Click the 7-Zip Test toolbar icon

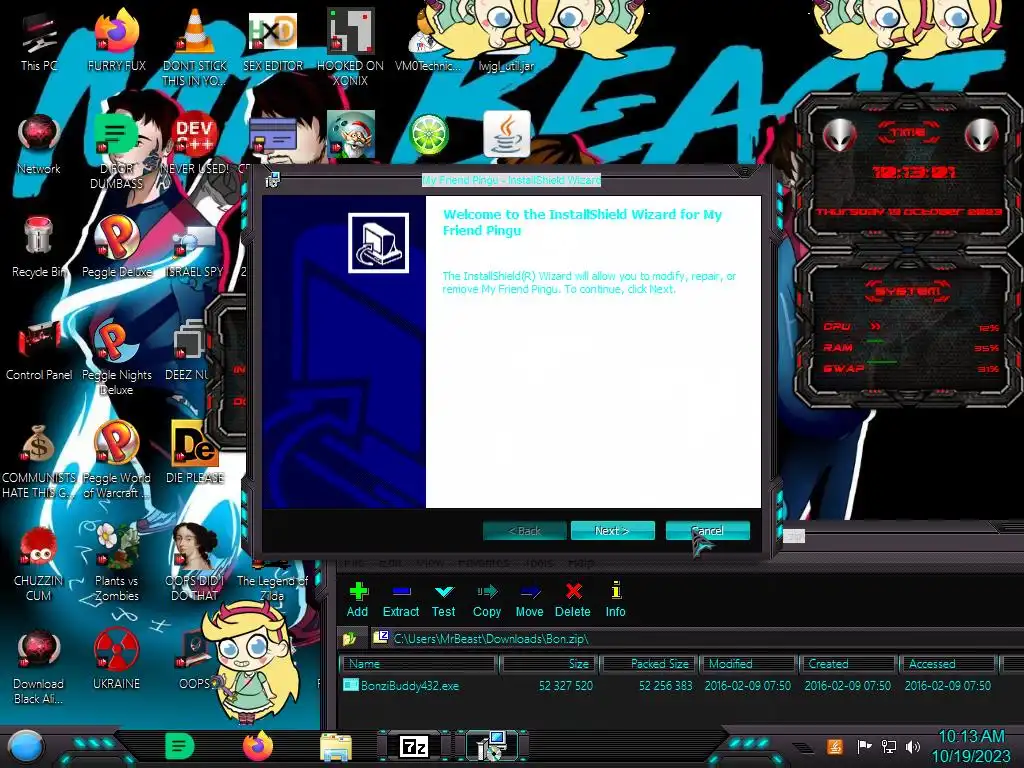[x=443, y=600]
